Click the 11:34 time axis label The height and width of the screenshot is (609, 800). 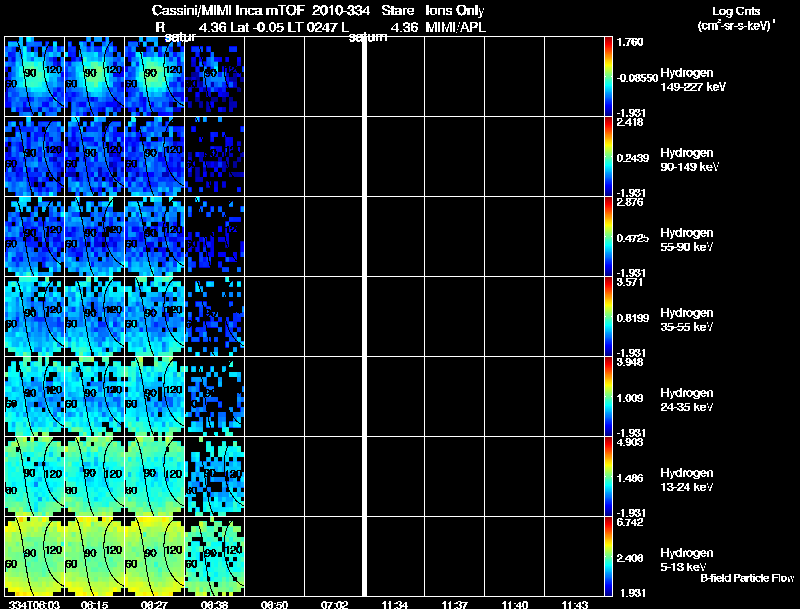point(394,604)
